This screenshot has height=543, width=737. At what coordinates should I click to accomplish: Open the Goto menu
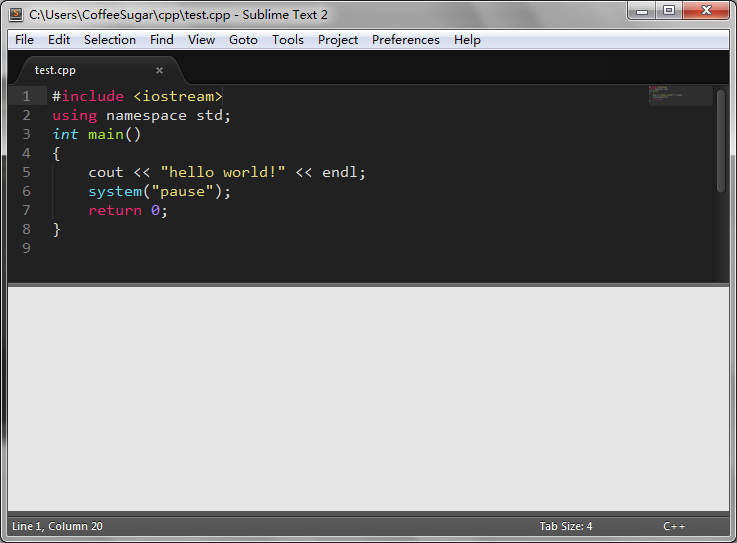coord(243,40)
